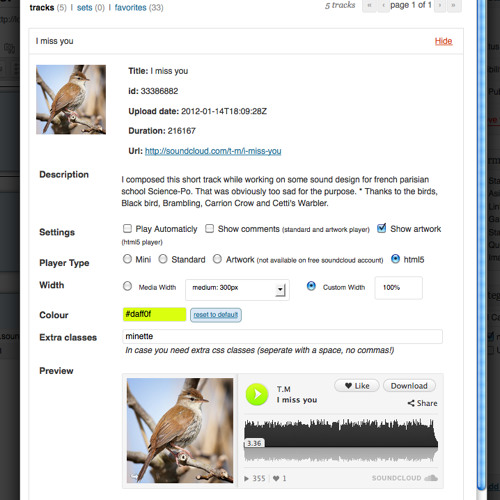Screen dimensions: 500x500
Task: Click the next page arrow
Action: pyautogui.click(x=440, y=5)
